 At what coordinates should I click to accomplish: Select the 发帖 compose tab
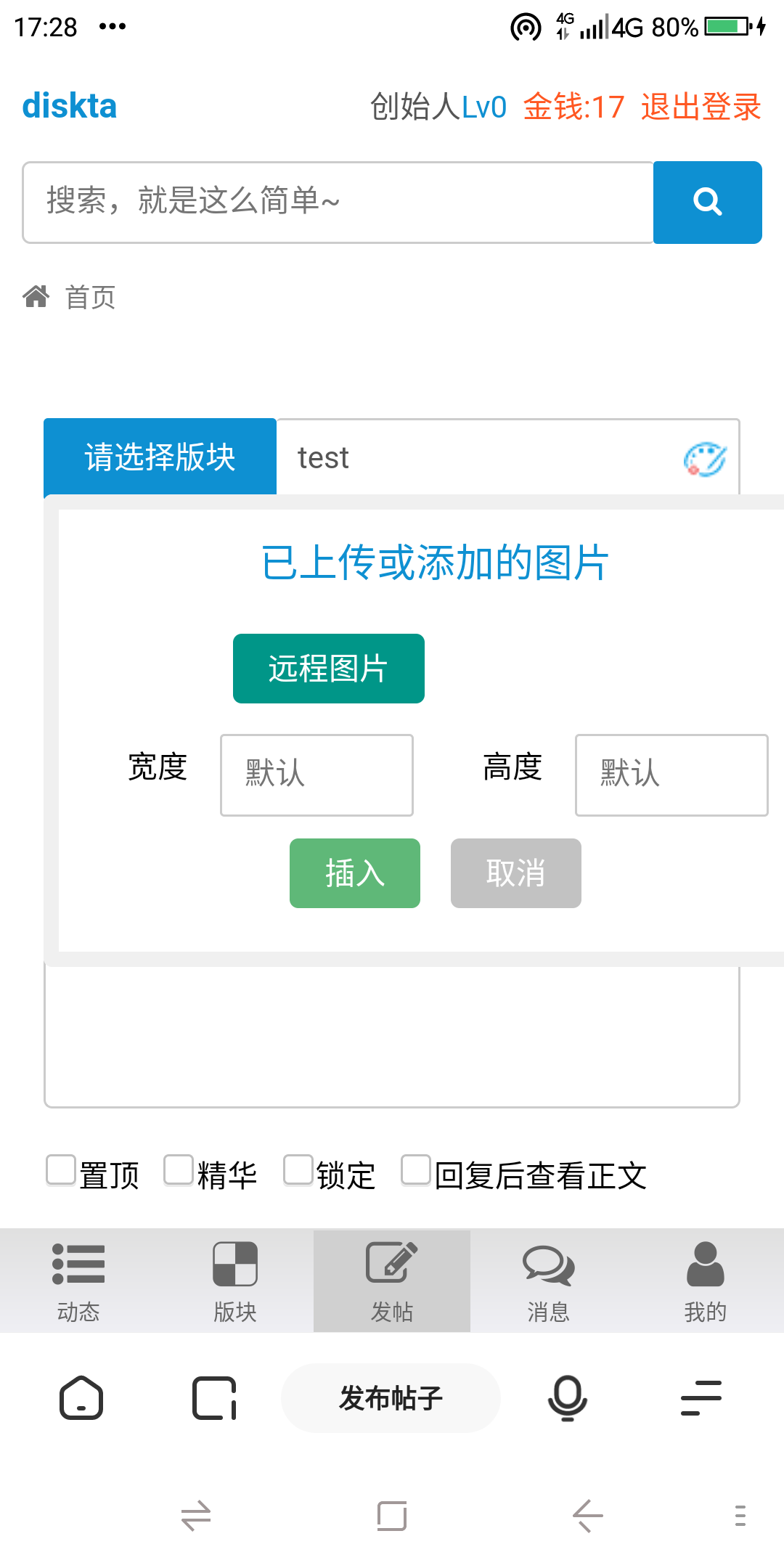pos(392,1281)
